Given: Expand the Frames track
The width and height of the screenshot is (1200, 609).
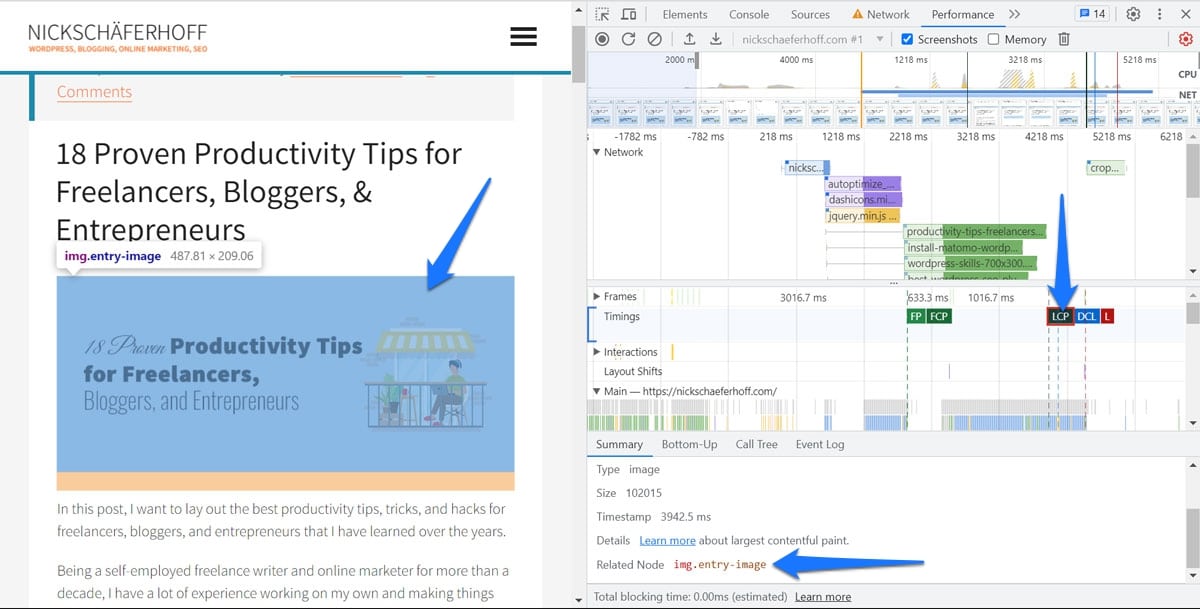Looking at the screenshot, I should click(597, 297).
